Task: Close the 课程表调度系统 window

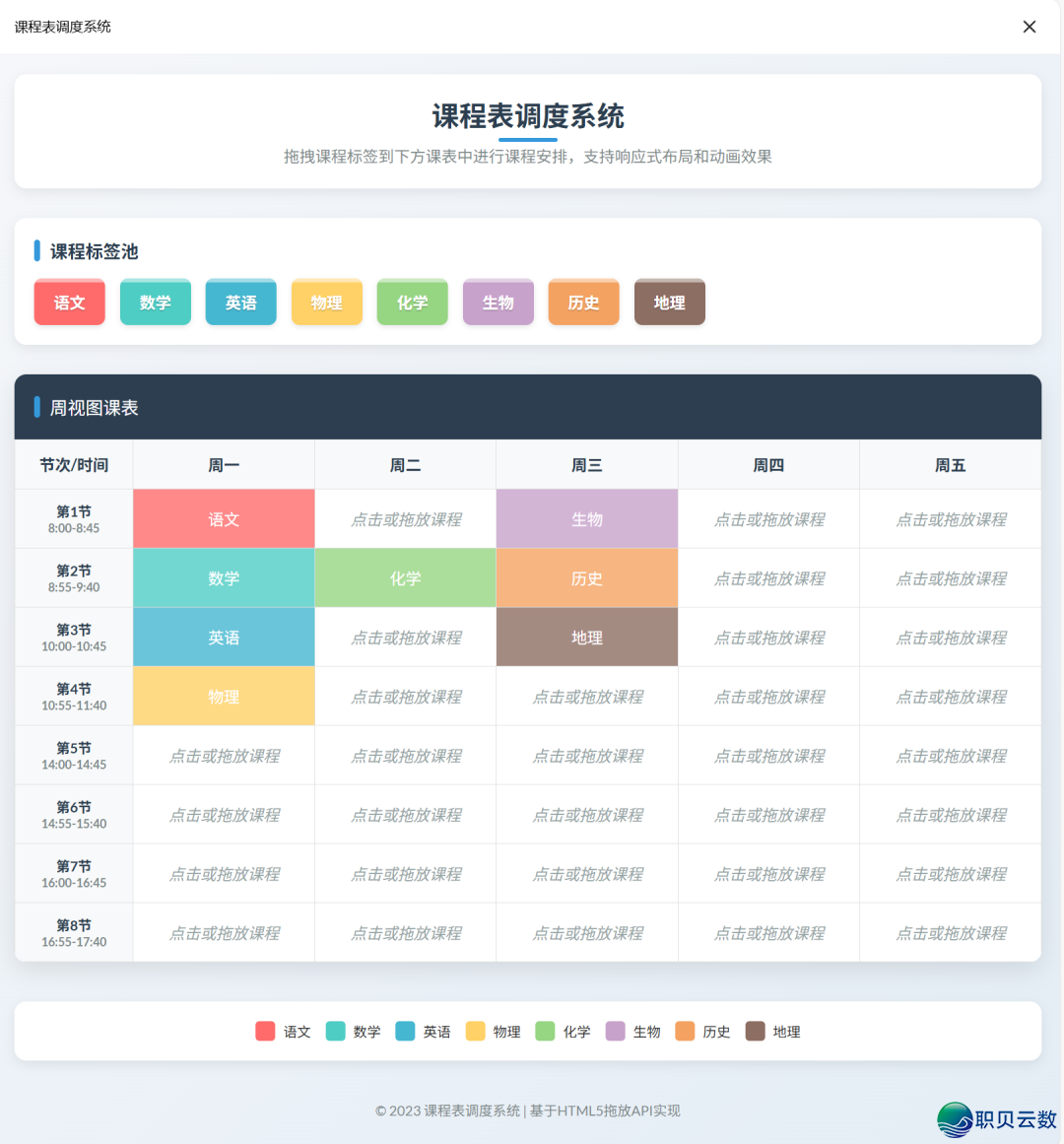Action: click(1029, 27)
